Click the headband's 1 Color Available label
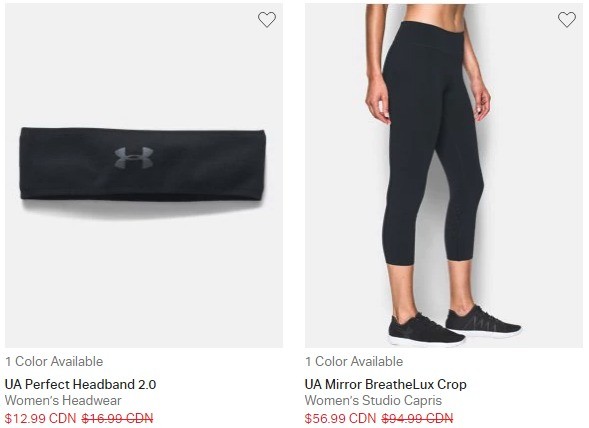Viewport: 589px width, 428px height. (x=54, y=361)
